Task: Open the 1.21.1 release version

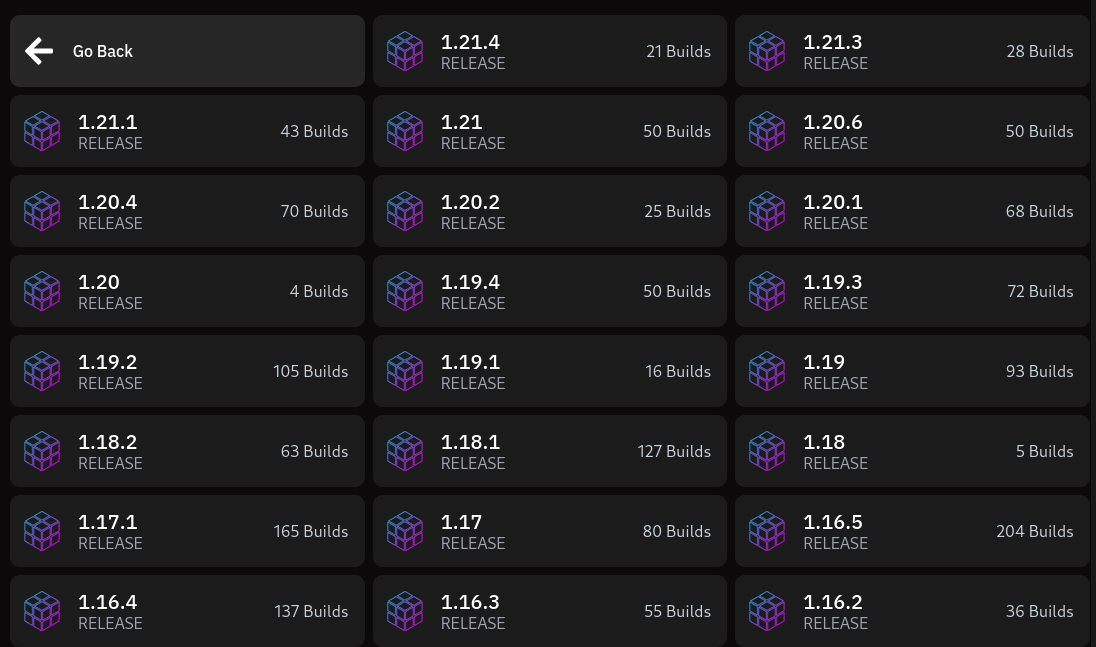Action: pos(187,131)
